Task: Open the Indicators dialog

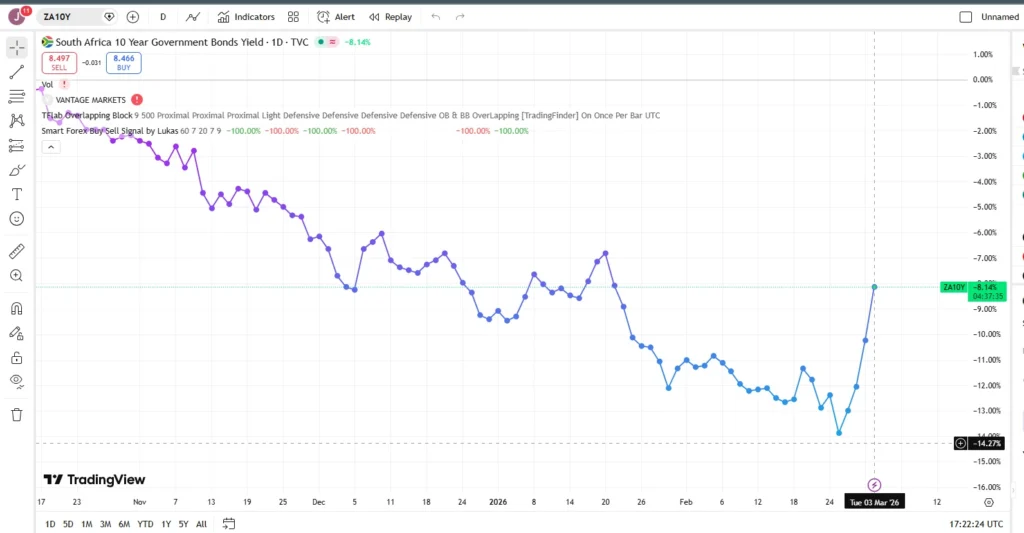Action: 246,17
